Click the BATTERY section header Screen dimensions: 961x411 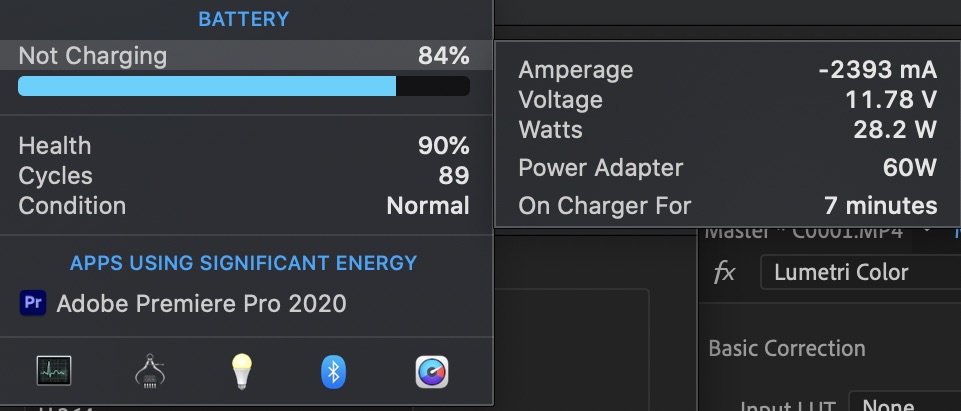pyautogui.click(x=244, y=19)
